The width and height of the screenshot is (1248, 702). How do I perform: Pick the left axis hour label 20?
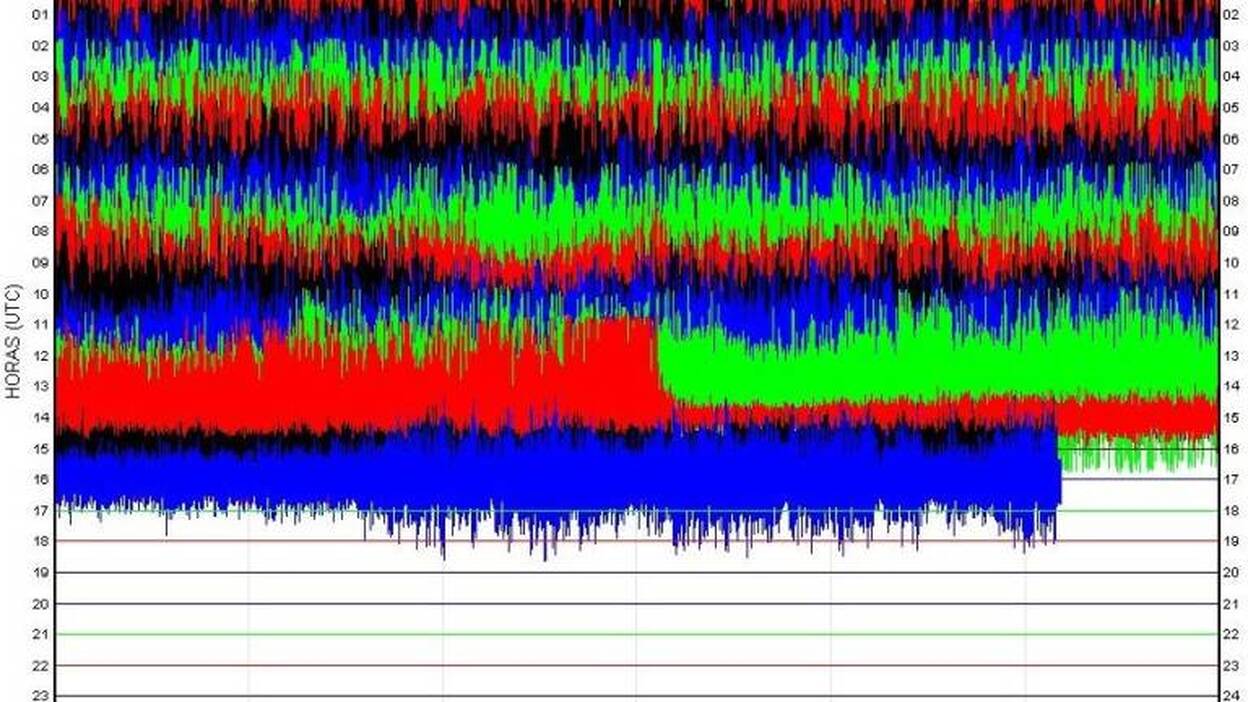[41, 604]
